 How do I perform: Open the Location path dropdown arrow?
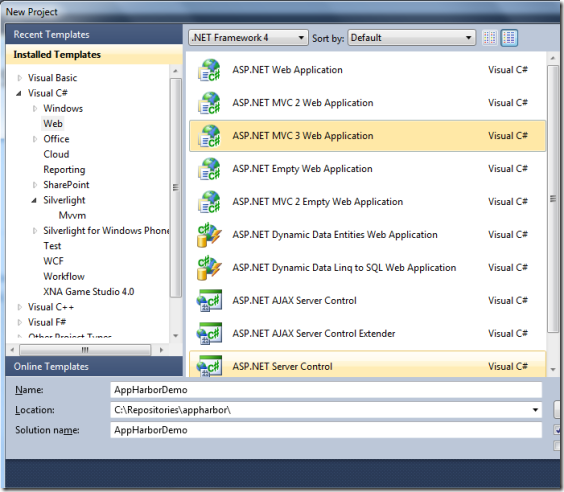point(535,410)
